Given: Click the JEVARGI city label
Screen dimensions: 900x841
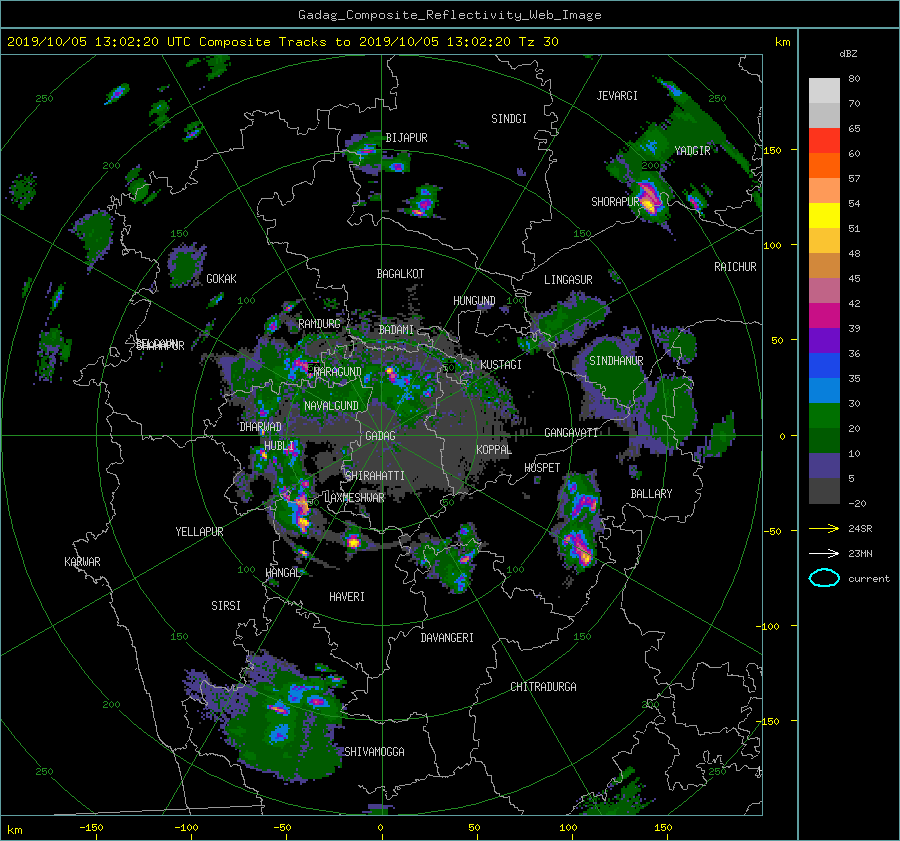Looking at the screenshot, I should [617, 96].
